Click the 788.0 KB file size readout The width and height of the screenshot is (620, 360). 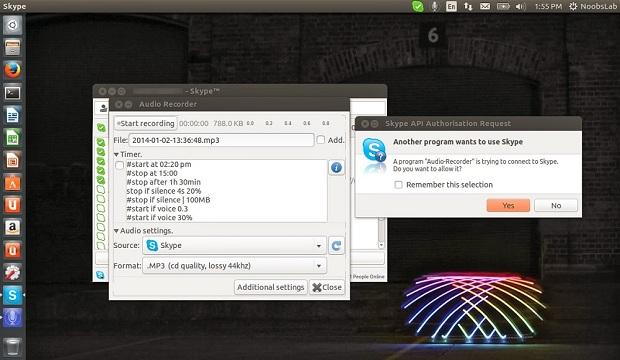228,123
